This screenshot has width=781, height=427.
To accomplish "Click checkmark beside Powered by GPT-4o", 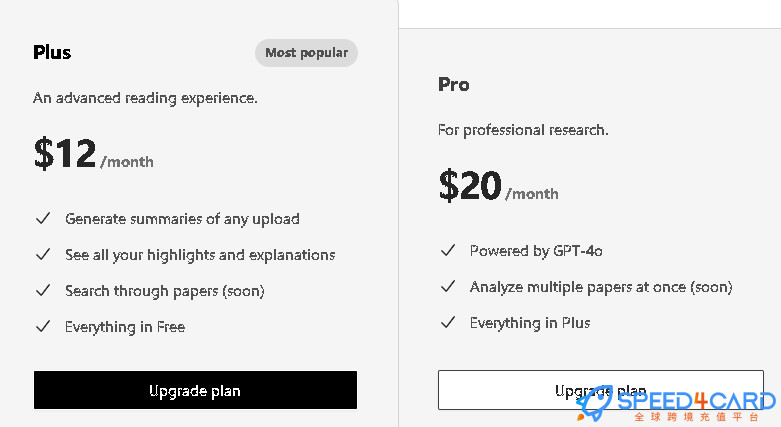I will coord(448,250).
